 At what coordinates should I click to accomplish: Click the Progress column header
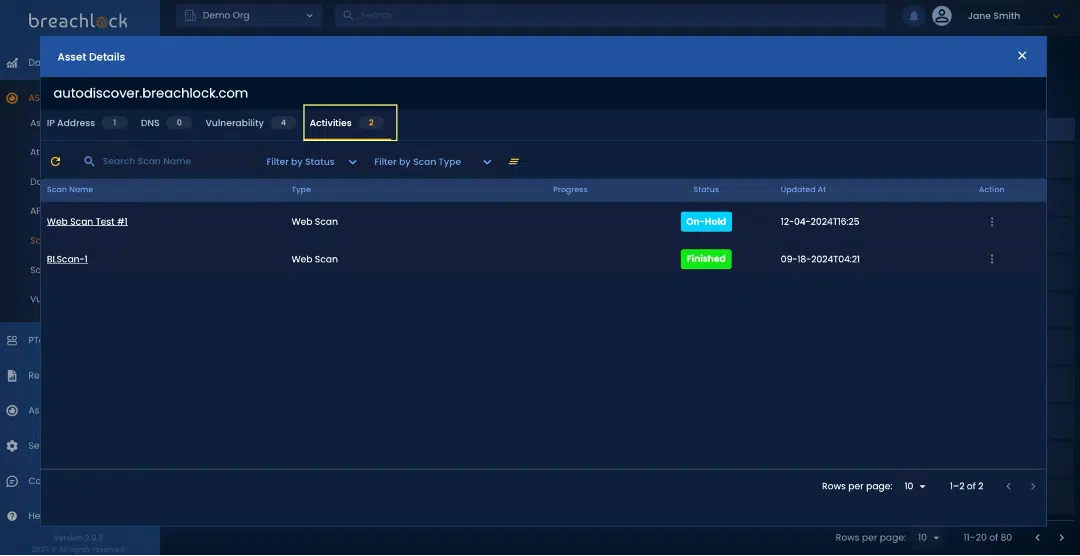(x=570, y=189)
